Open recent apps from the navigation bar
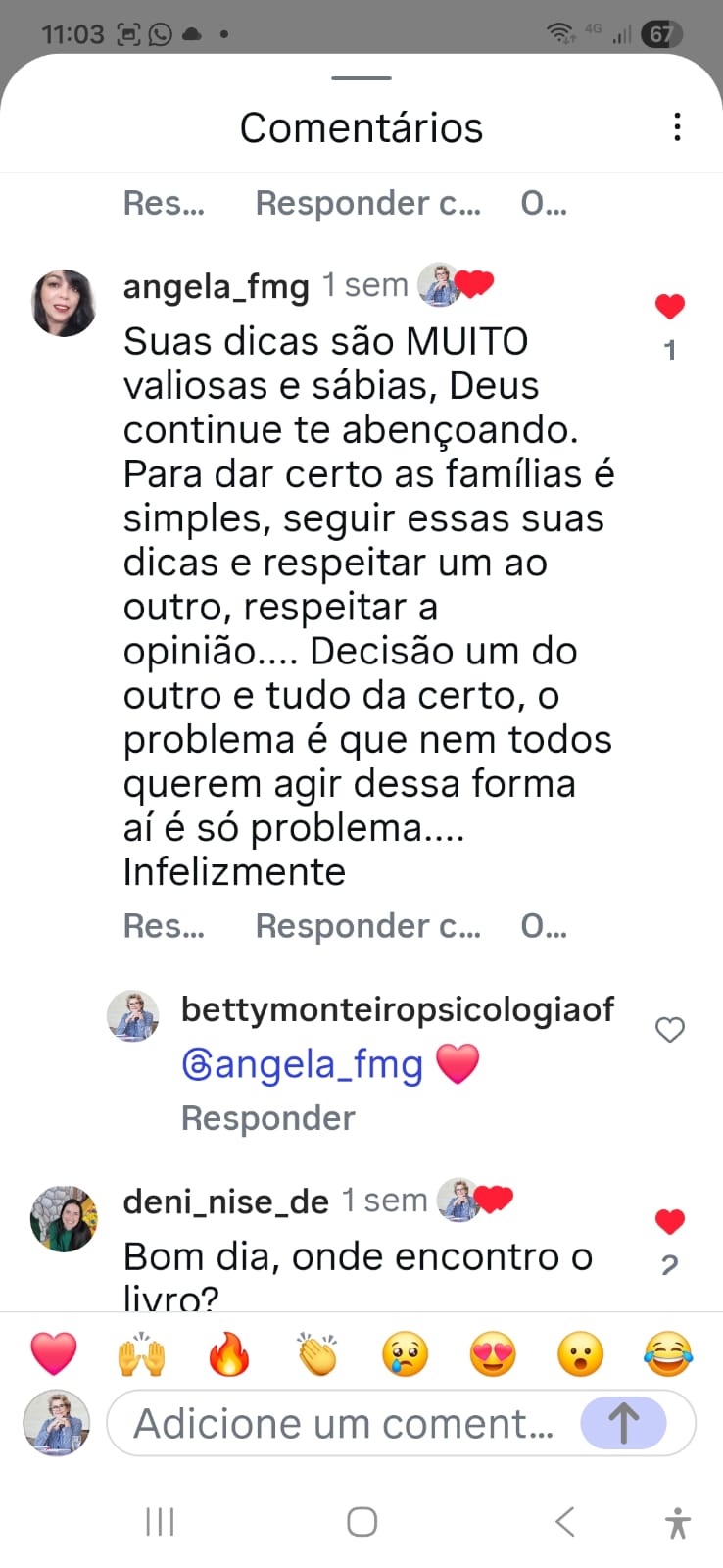Screen dimensions: 723x1568 [159, 1521]
